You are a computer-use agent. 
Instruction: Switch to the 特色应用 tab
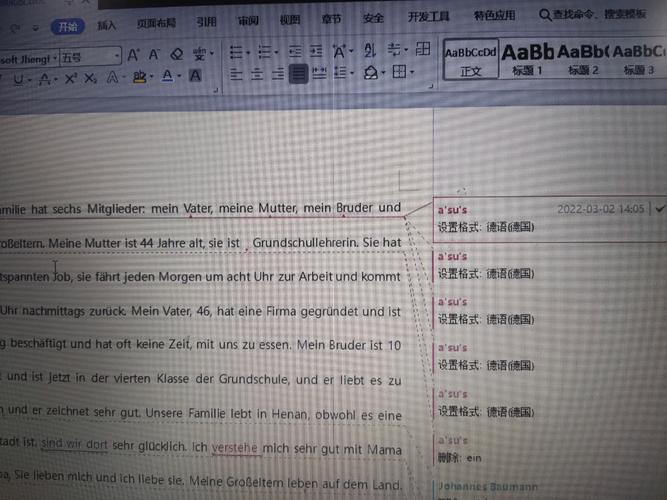pyautogui.click(x=494, y=16)
